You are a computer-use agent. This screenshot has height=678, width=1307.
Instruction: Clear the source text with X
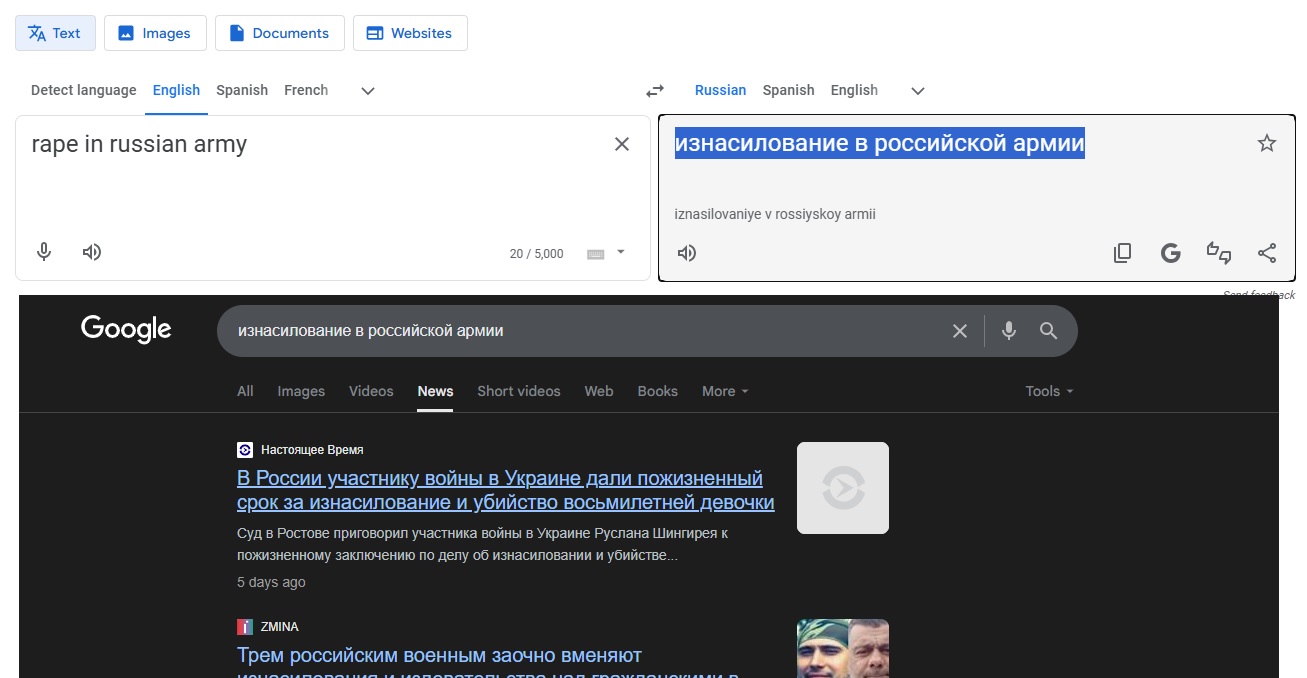point(622,144)
